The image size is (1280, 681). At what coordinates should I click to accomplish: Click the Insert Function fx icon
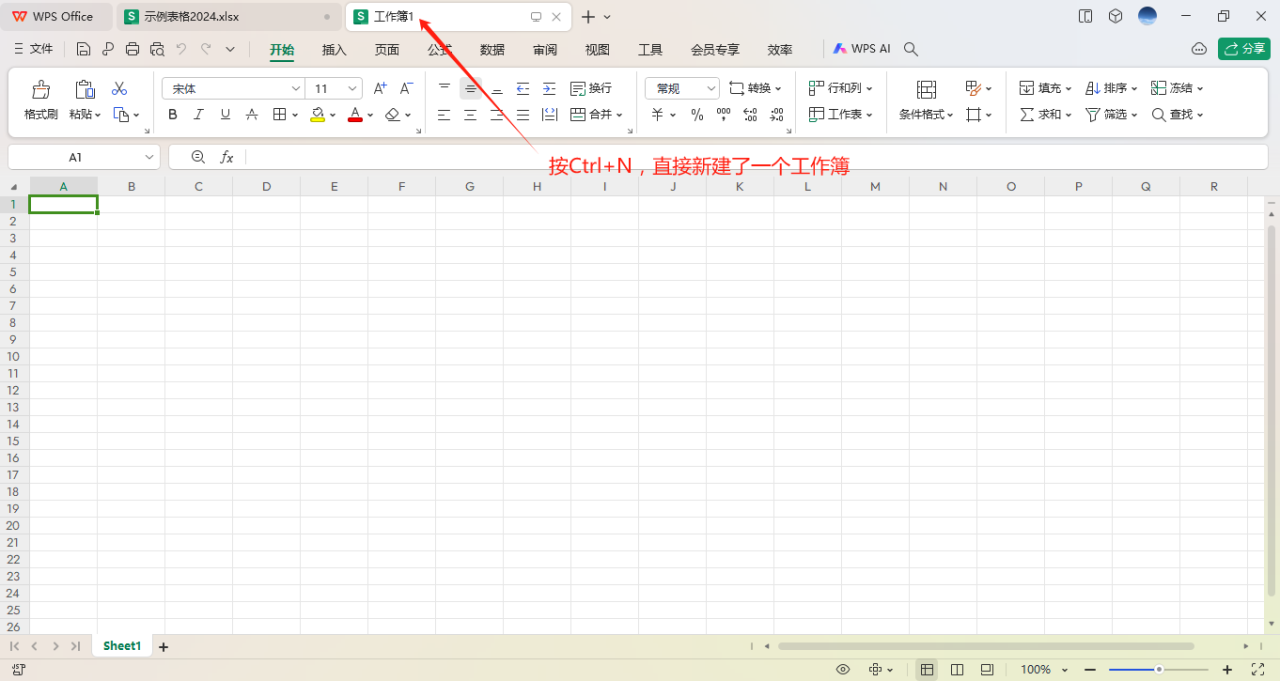click(x=227, y=157)
